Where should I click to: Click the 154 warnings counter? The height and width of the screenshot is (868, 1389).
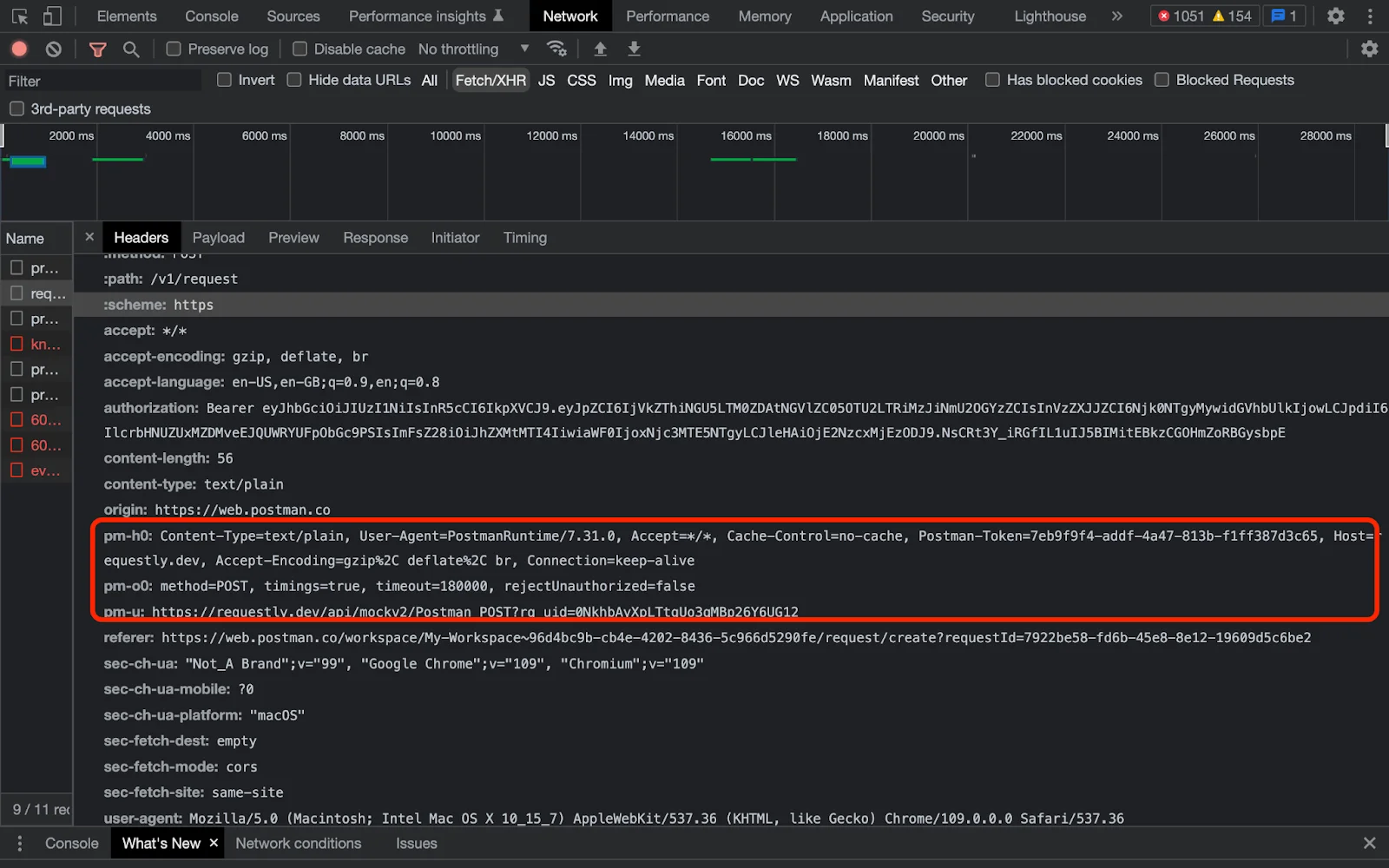tap(1232, 16)
